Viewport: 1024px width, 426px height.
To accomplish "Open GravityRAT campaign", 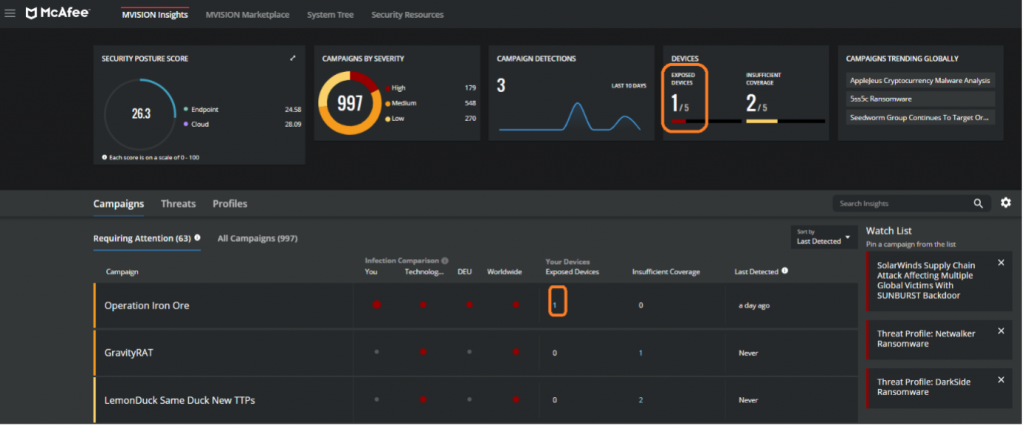I will click(129, 352).
